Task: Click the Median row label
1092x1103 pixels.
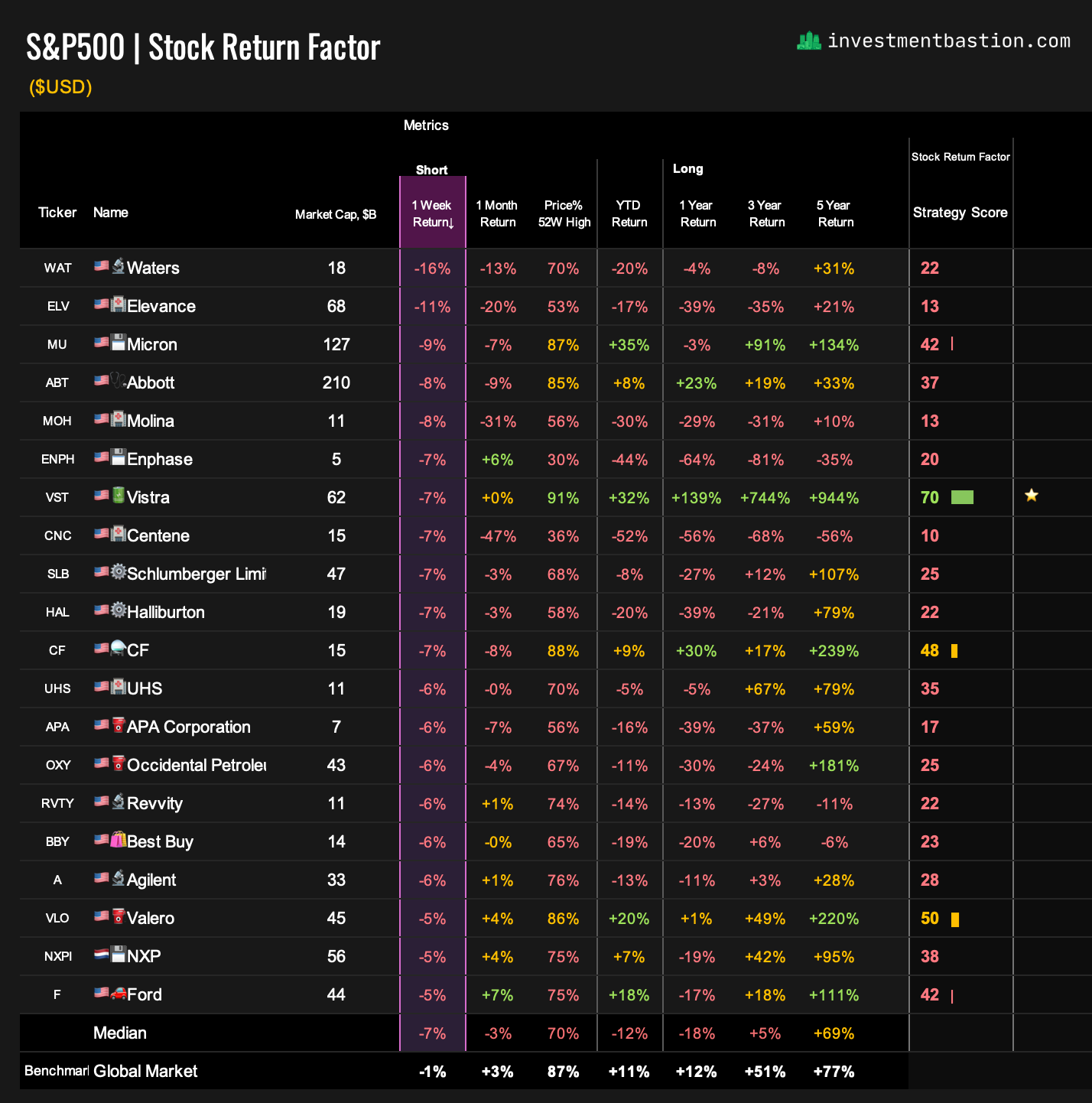Action: pos(119,1033)
